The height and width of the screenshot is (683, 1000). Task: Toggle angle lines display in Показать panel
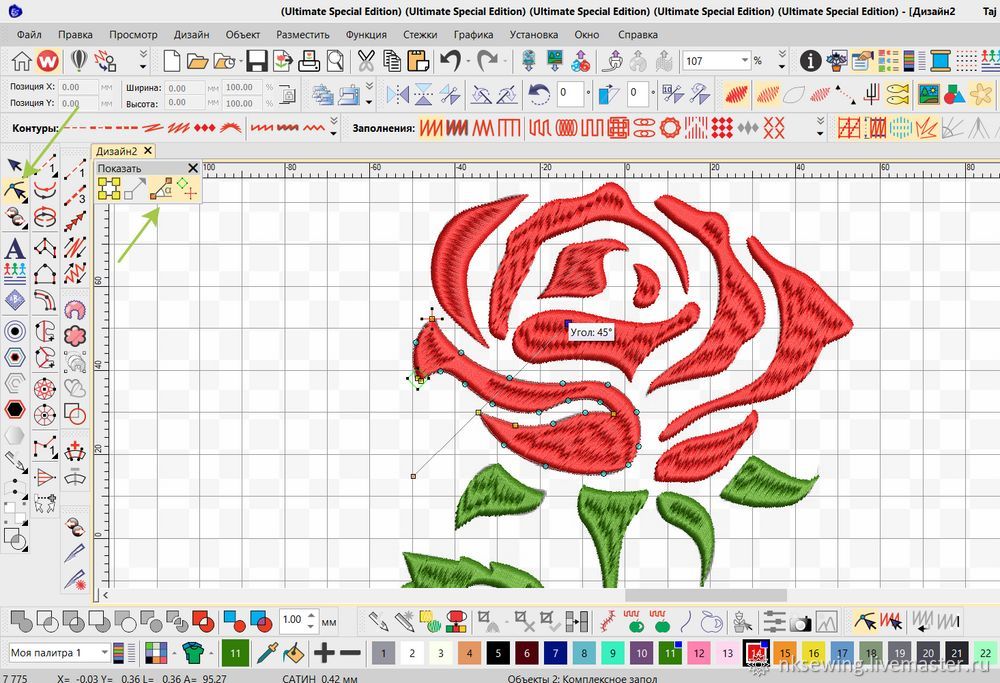tap(160, 187)
